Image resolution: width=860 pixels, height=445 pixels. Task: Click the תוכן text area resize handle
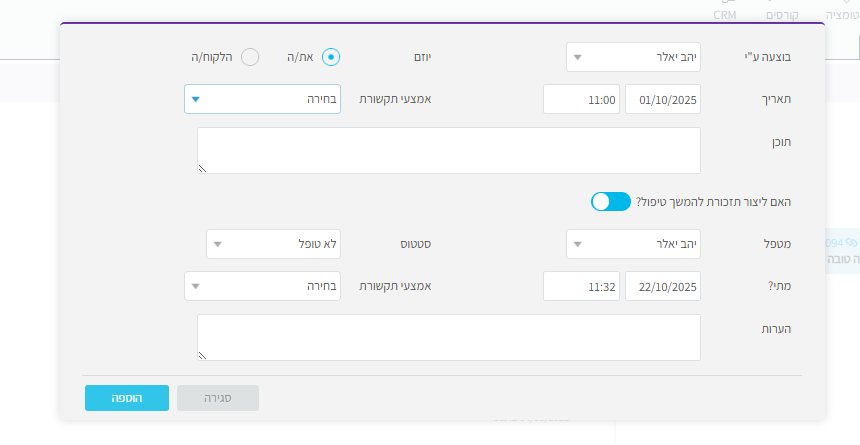click(x=202, y=169)
